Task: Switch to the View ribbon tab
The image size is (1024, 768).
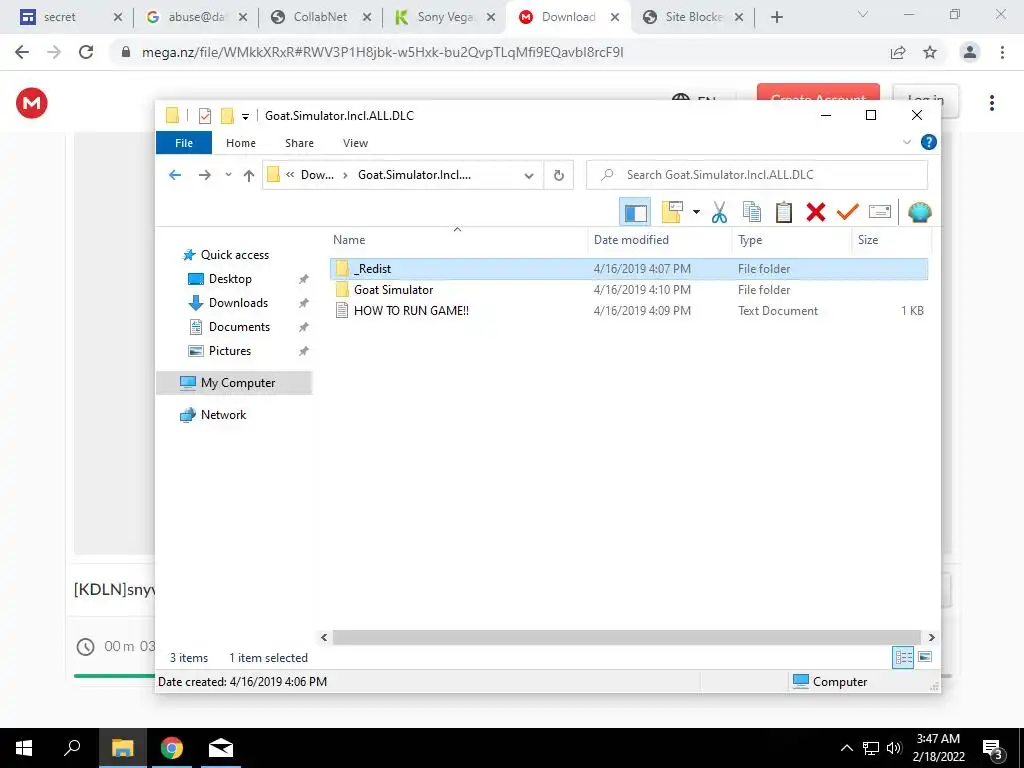Action: (x=355, y=143)
